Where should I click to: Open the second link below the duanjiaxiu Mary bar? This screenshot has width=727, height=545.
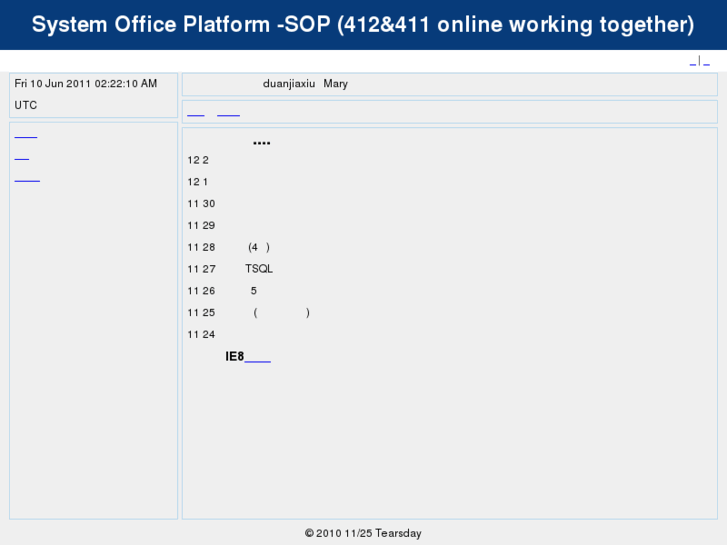(x=229, y=114)
